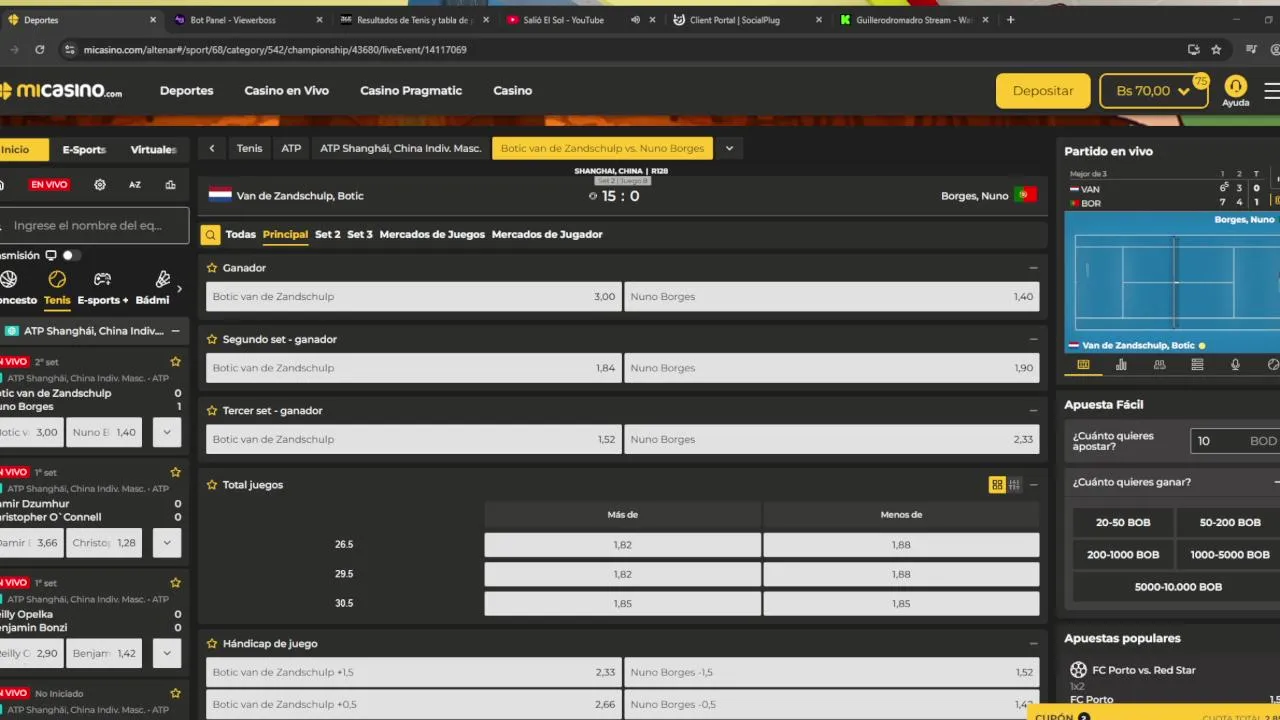Open the microphone commentary icon in live widget
1280x720 pixels.
click(x=1235, y=365)
